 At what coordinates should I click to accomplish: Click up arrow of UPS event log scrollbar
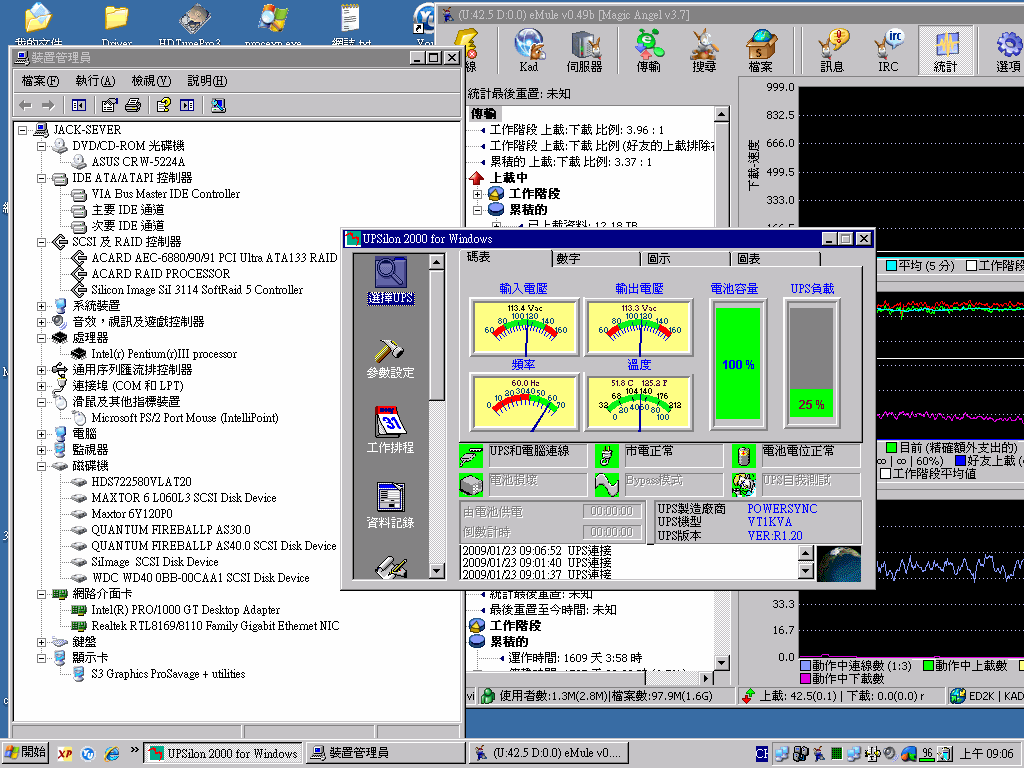click(x=805, y=554)
